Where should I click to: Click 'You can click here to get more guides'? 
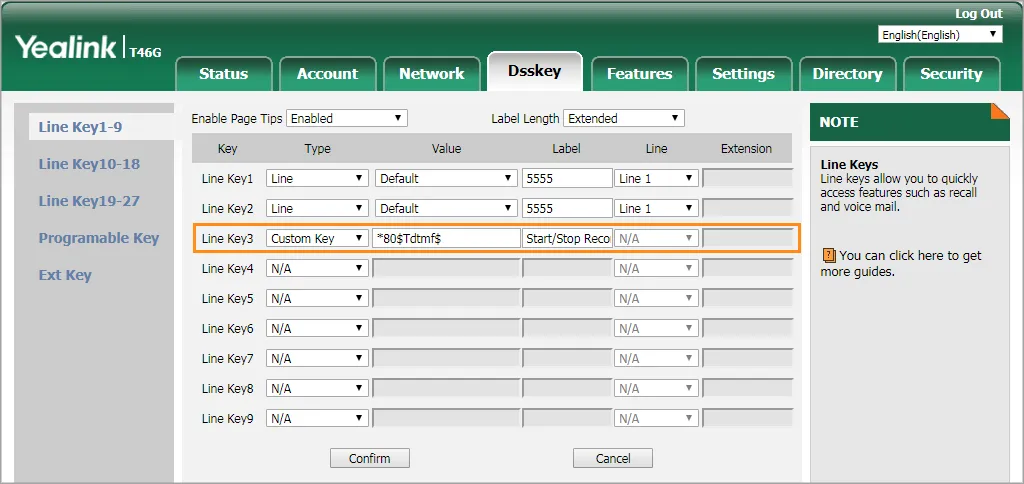(x=901, y=263)
